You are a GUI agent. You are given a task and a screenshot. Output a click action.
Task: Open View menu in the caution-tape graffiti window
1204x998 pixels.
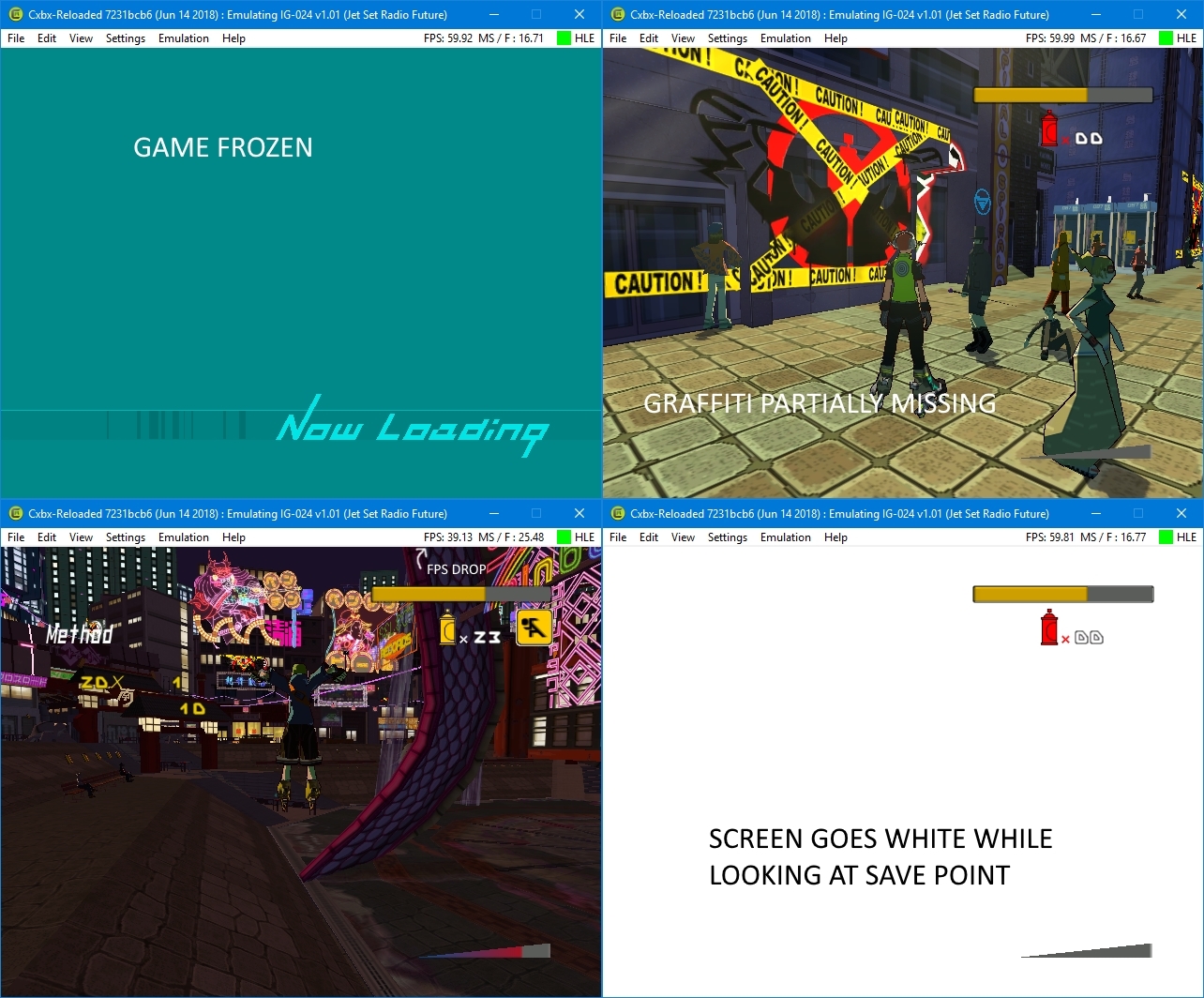click(684, 38)
